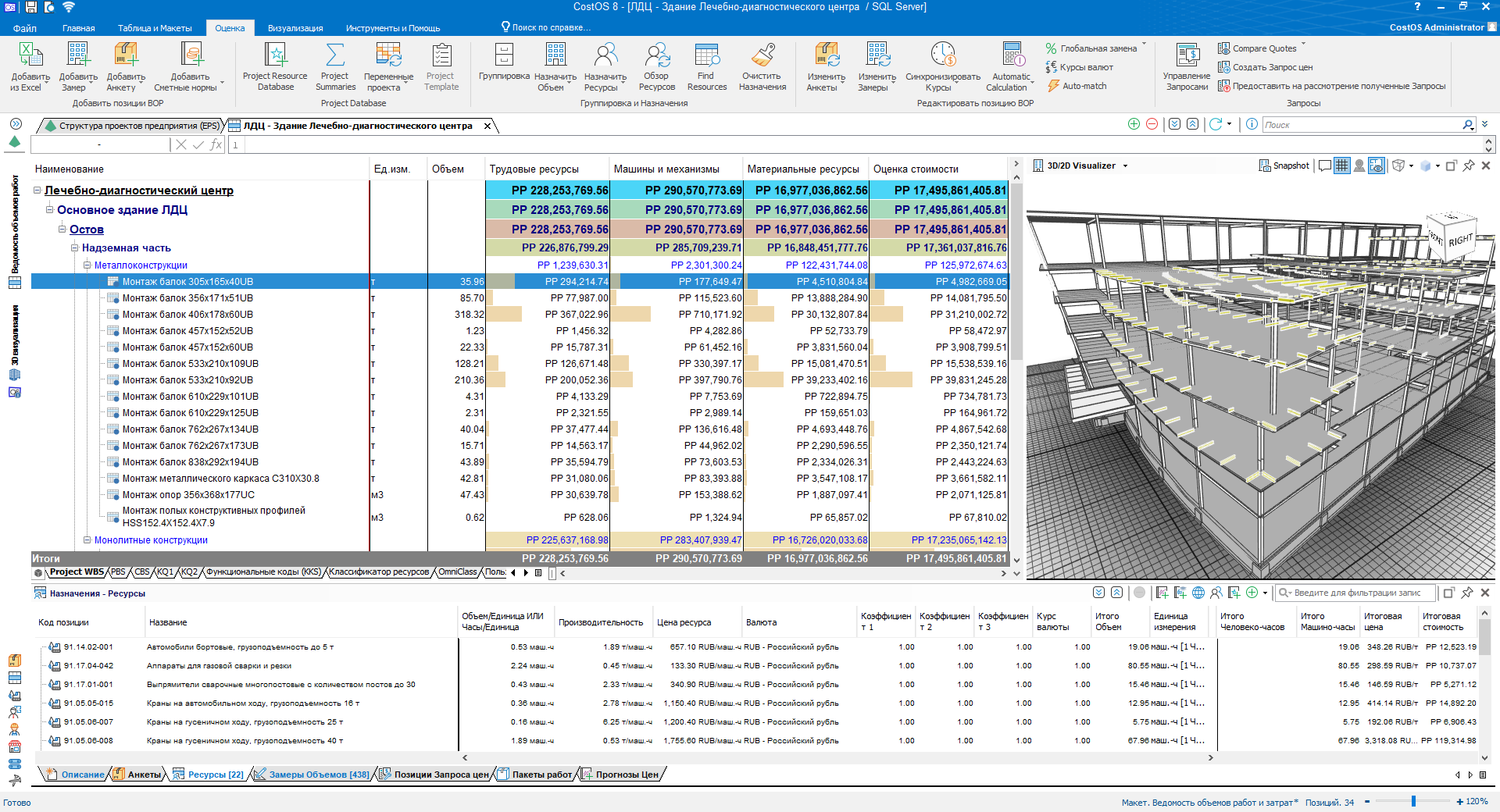1500x812 pixels.
Task: Click zoom out minus in status bar
Action: click(x=1367, y=801)
